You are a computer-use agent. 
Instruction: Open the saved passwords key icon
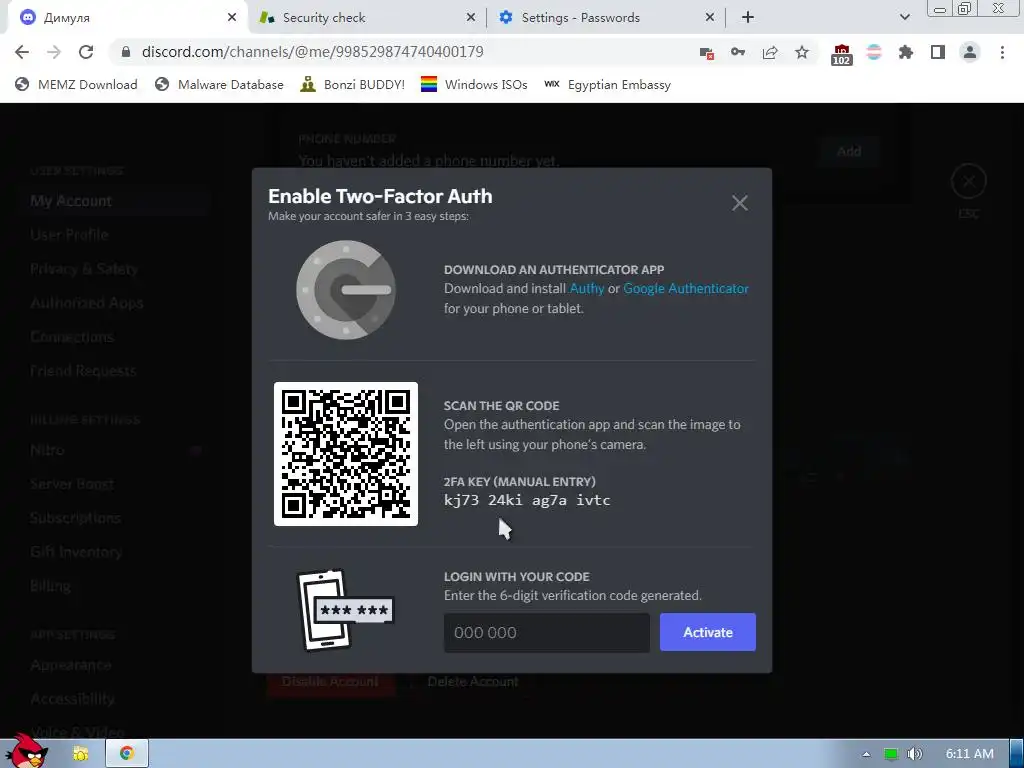738,52
